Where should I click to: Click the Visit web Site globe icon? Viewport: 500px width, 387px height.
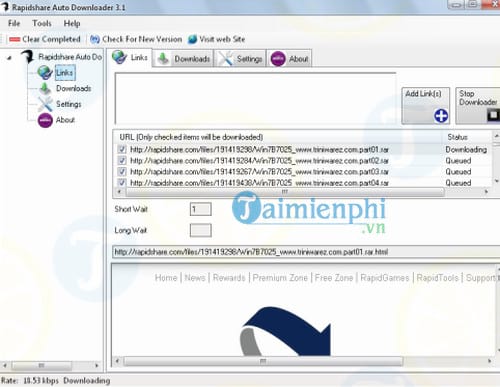click(x=192, y=39)
